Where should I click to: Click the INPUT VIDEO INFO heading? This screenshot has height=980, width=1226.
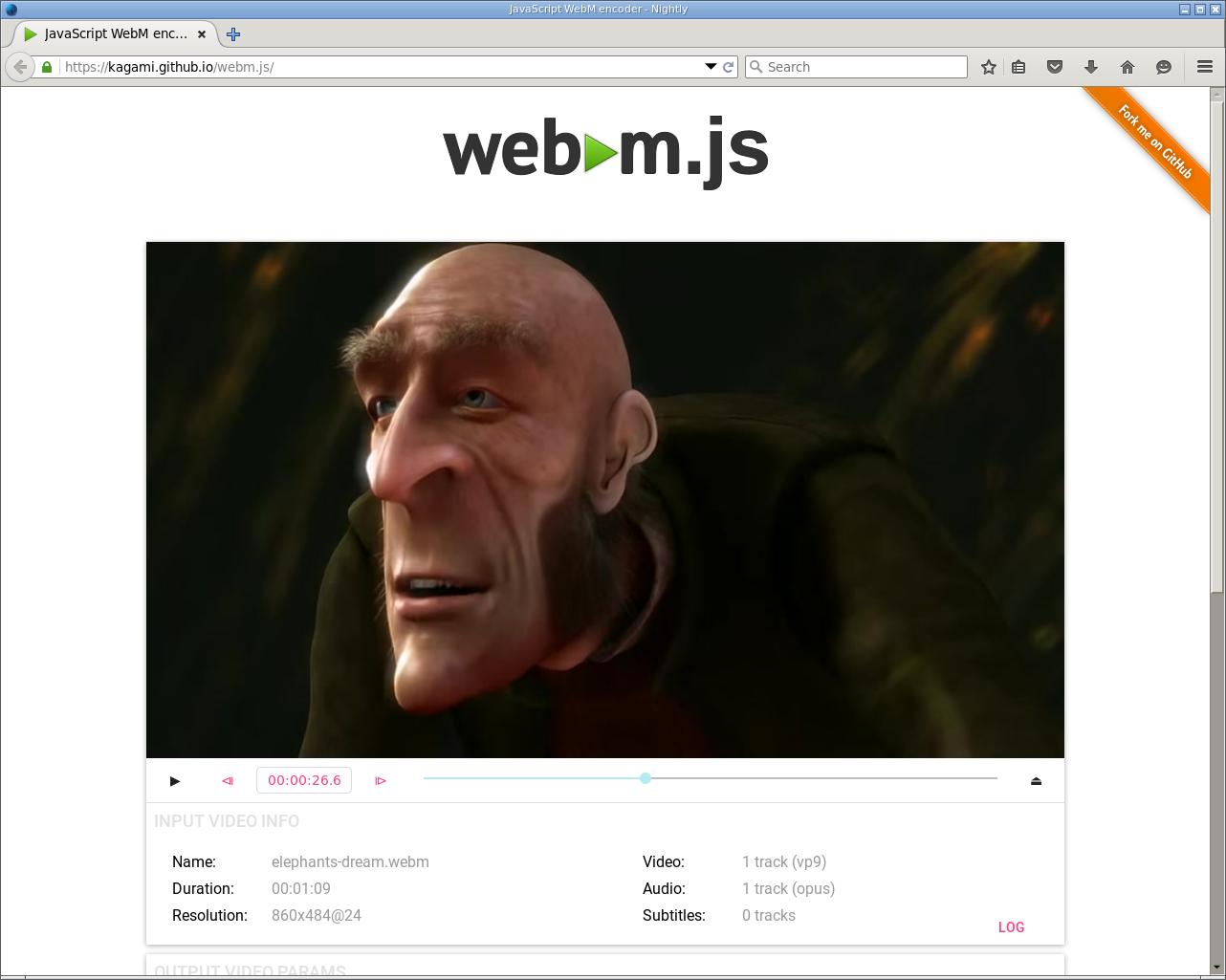(227, 821)
